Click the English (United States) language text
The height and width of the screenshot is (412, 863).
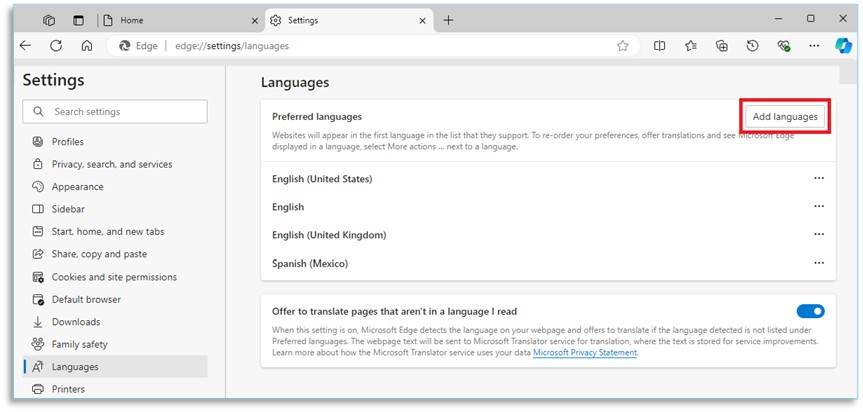[x=322, y=179]
